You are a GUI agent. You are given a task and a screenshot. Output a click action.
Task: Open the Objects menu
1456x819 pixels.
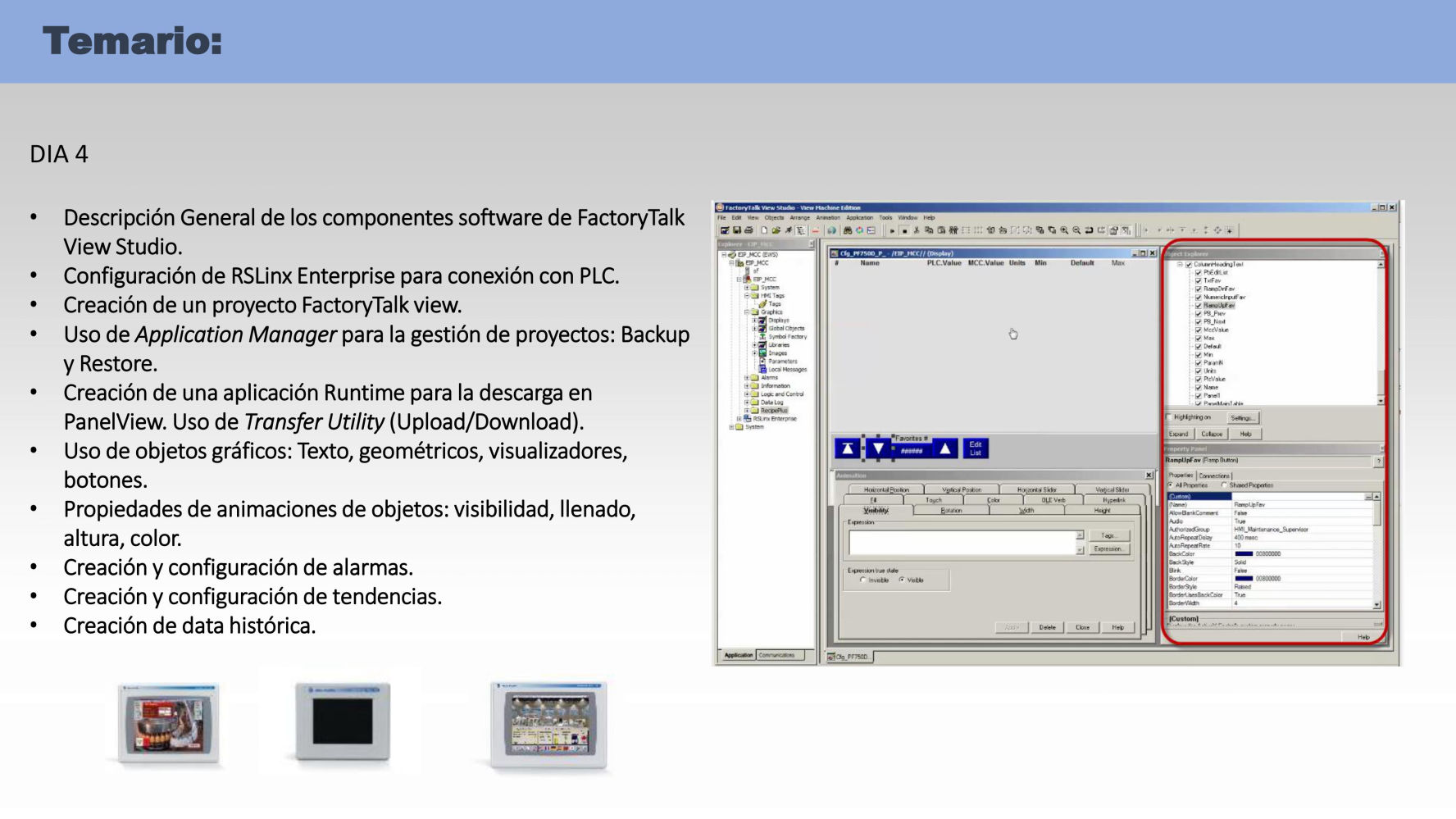(774, 218)
